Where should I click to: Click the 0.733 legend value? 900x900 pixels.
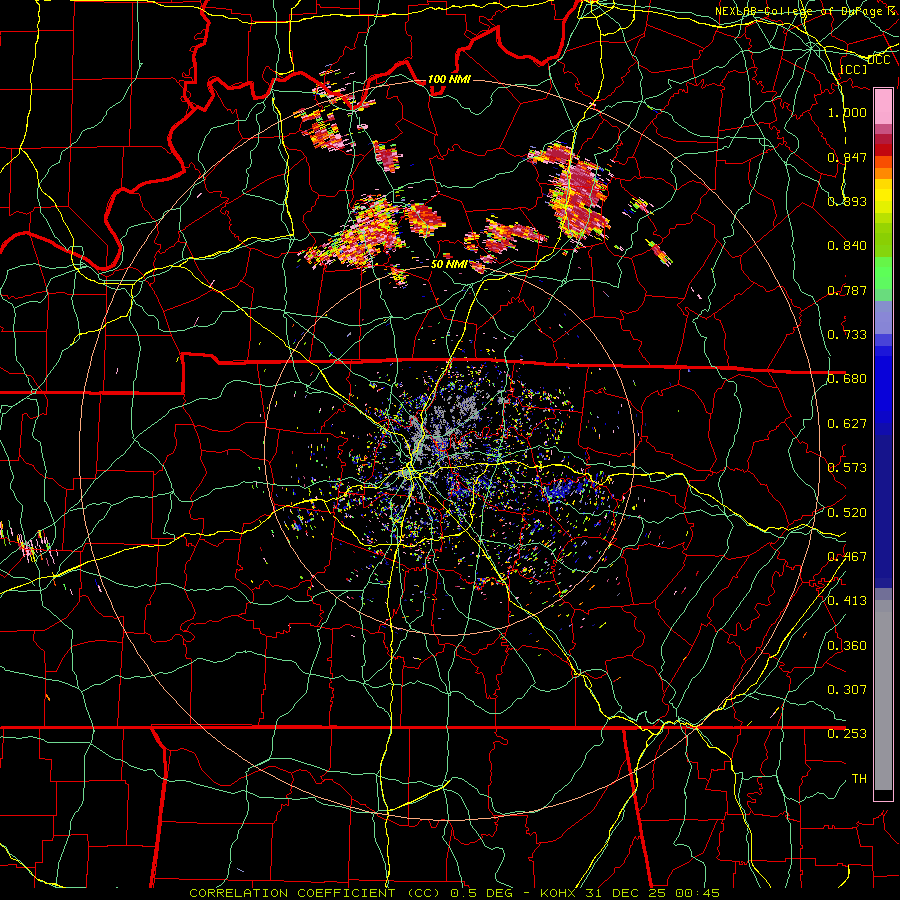click(x=847, y=335)
